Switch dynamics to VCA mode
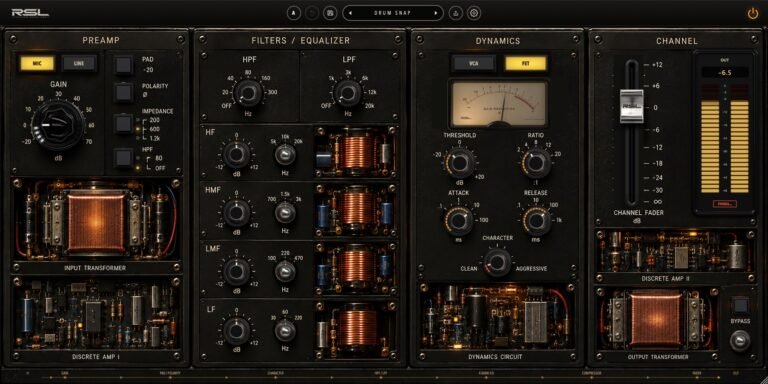The height and width of the screenshot is (384, 768). pyautogui.click(x=473, y=63)
